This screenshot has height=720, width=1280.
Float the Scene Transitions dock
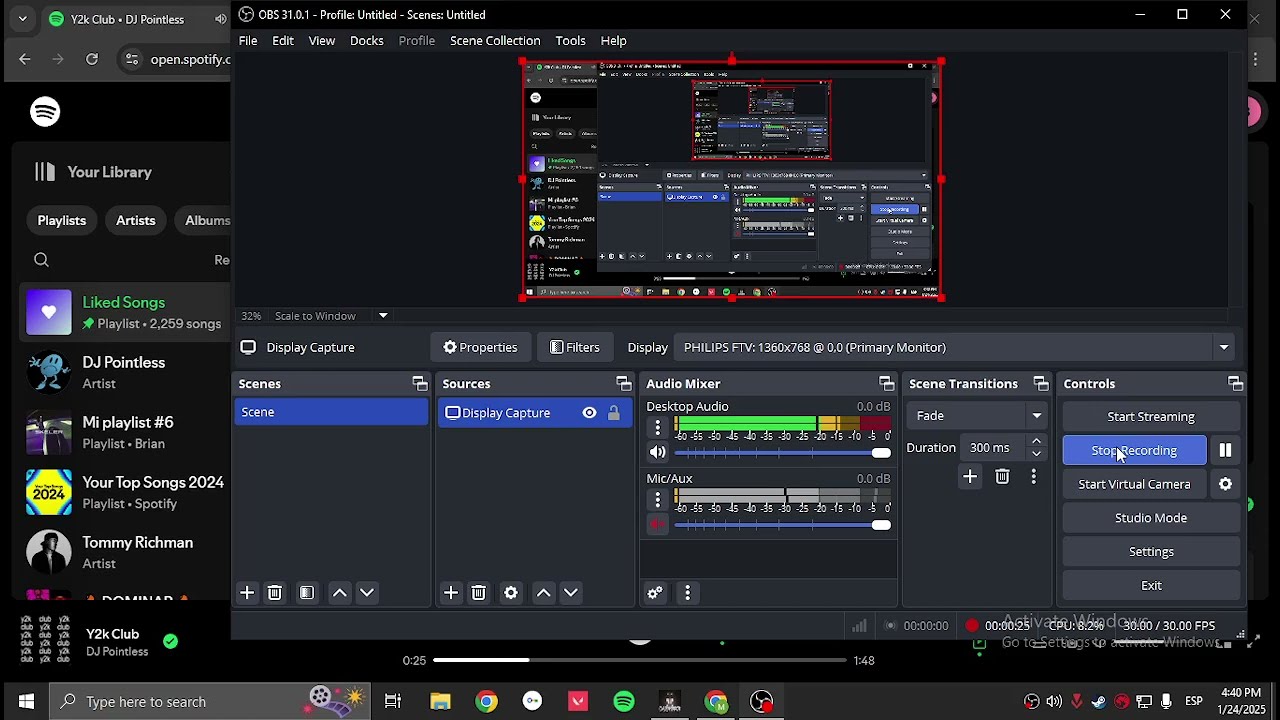coord(1041,384)
